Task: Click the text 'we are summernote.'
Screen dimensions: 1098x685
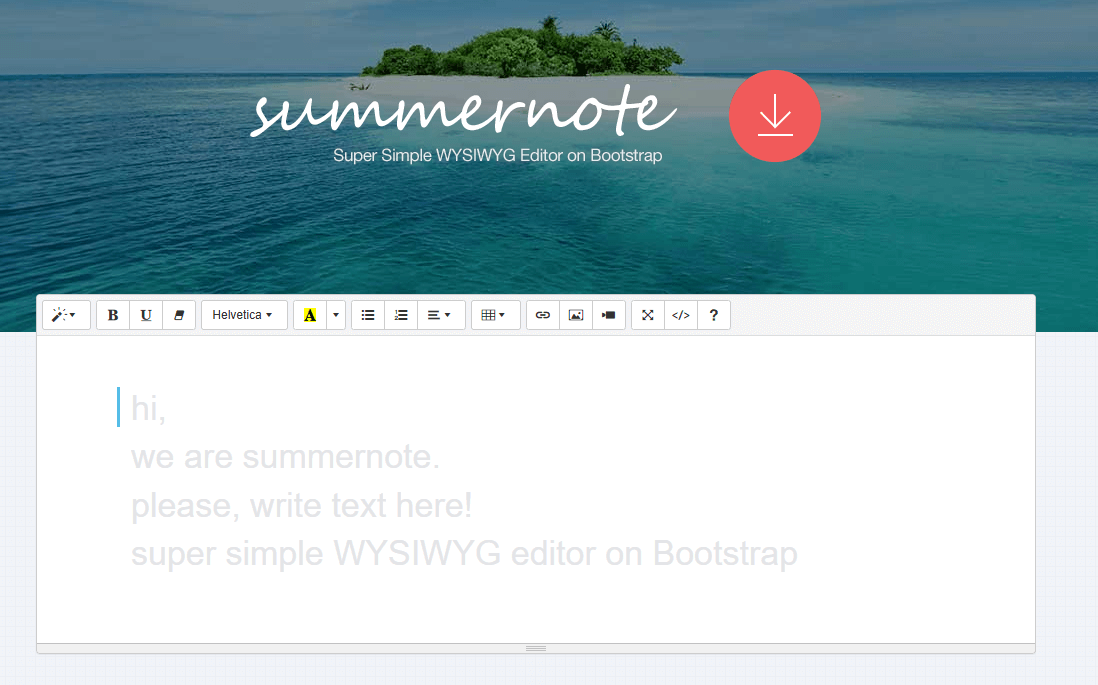Action: pyautogui.click(x=285, y=457)
